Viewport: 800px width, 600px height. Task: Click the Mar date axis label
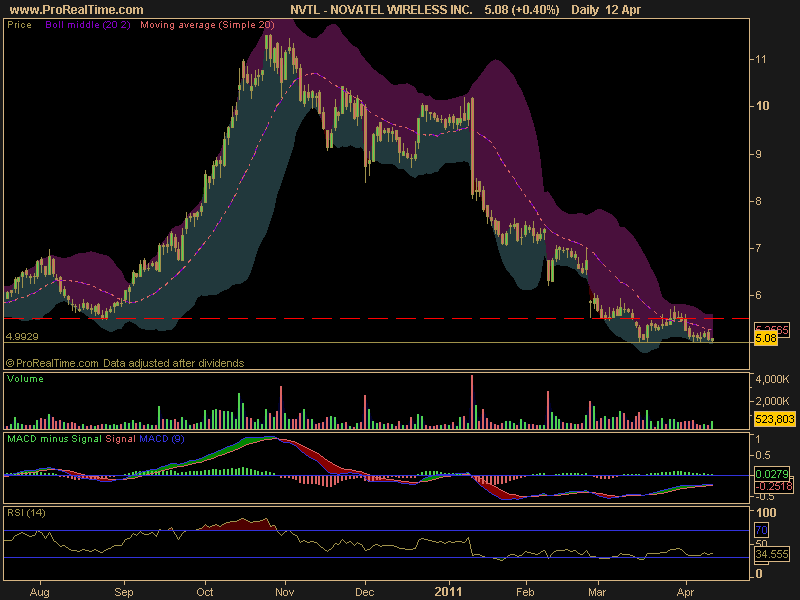click(x=597, y=592)
